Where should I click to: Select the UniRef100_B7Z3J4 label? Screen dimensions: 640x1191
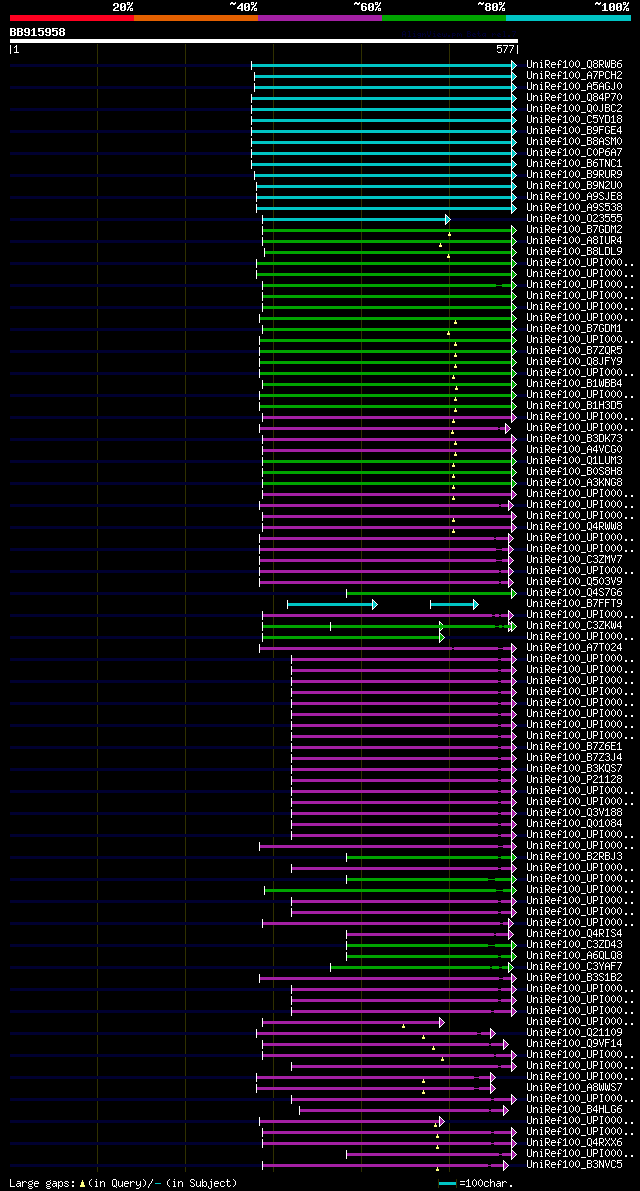point(574,759)
